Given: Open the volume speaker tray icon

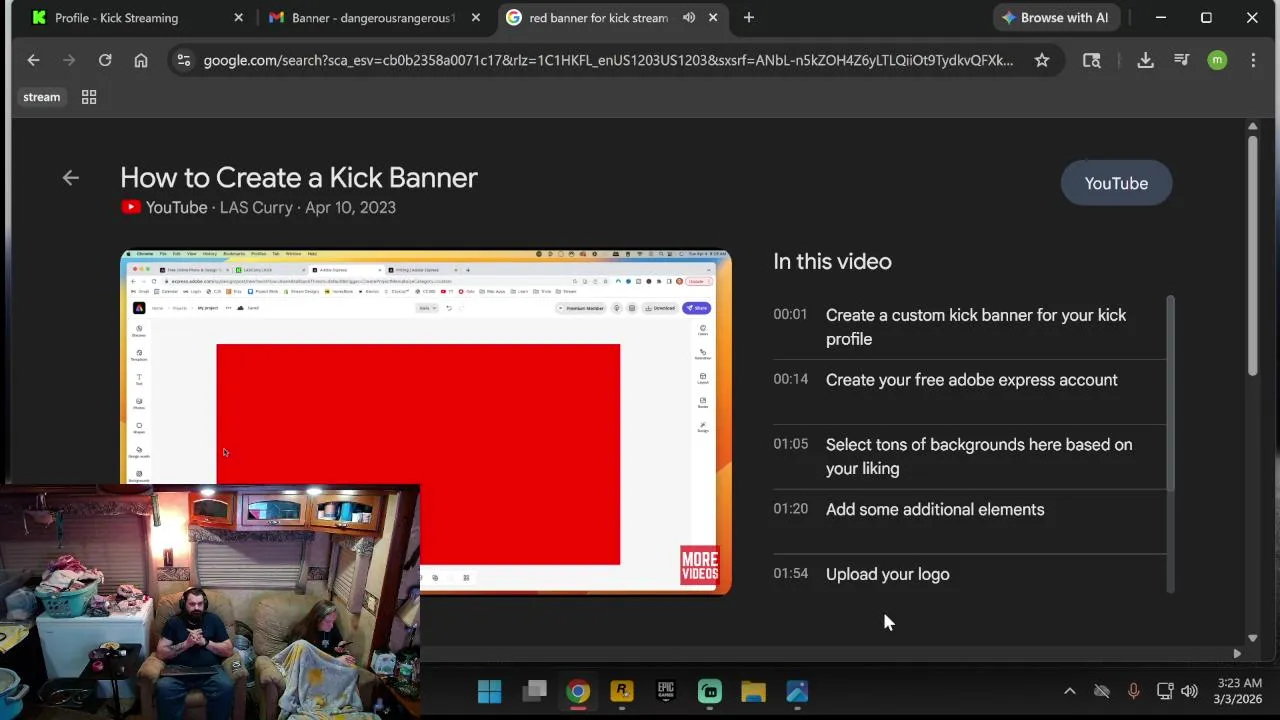Looking at the screenshot, I should coord(1189,691).
